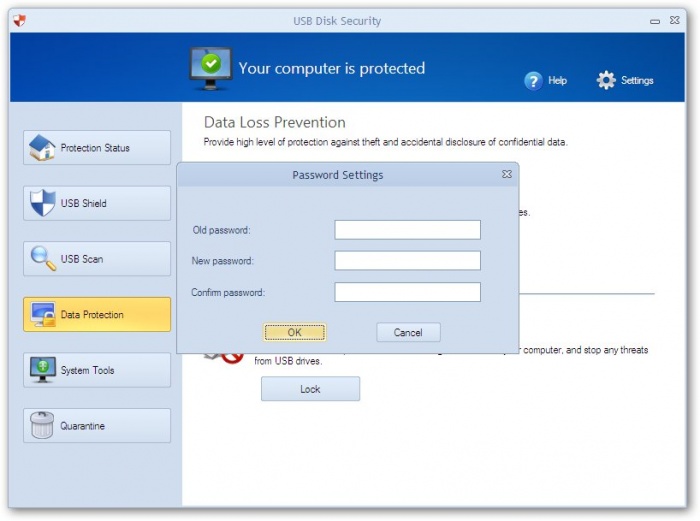Open the USB Shield section
The height and width of the screenshot is (521, 700).
(97, 203)
